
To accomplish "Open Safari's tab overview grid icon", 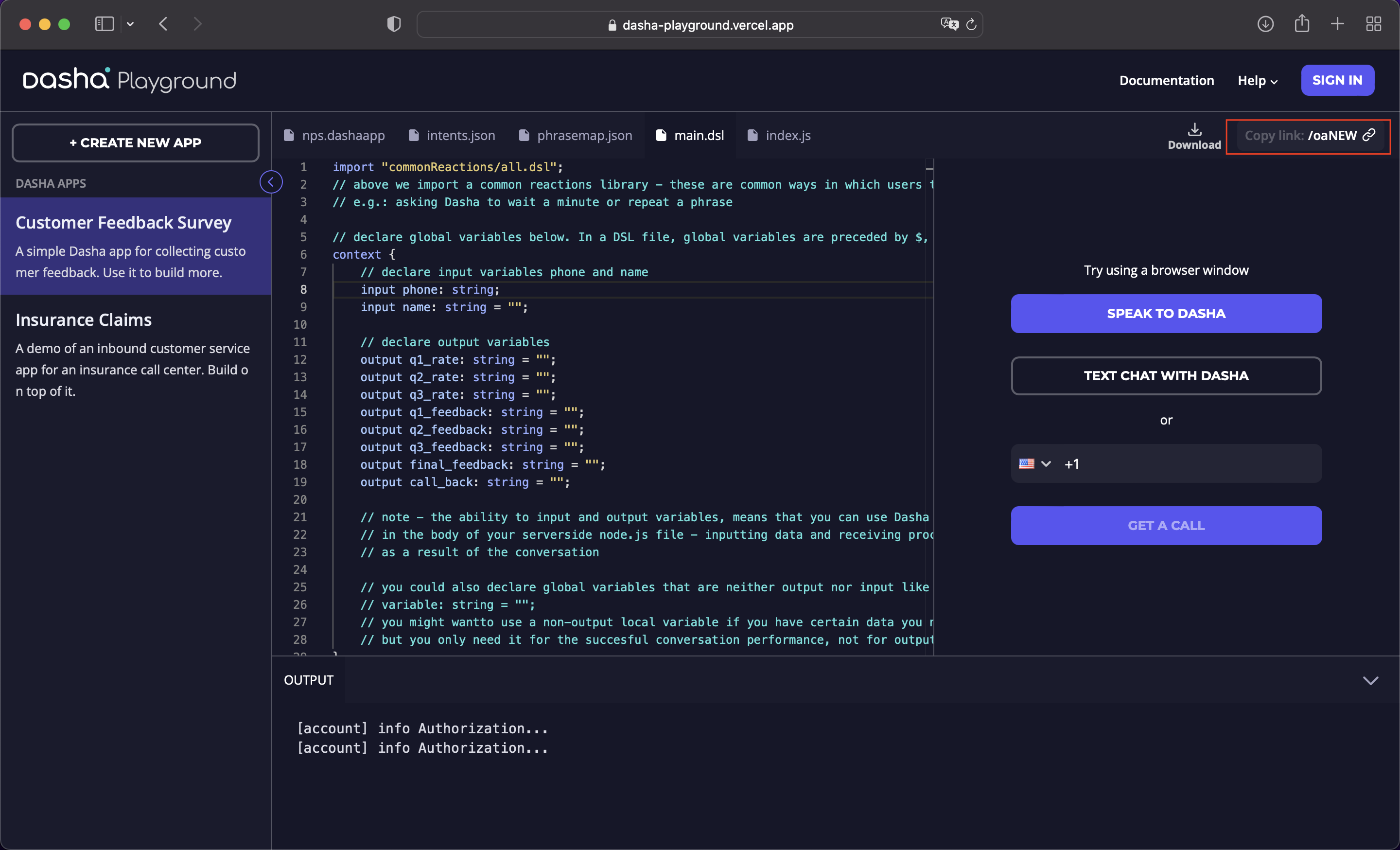I will click(1373, 24).
